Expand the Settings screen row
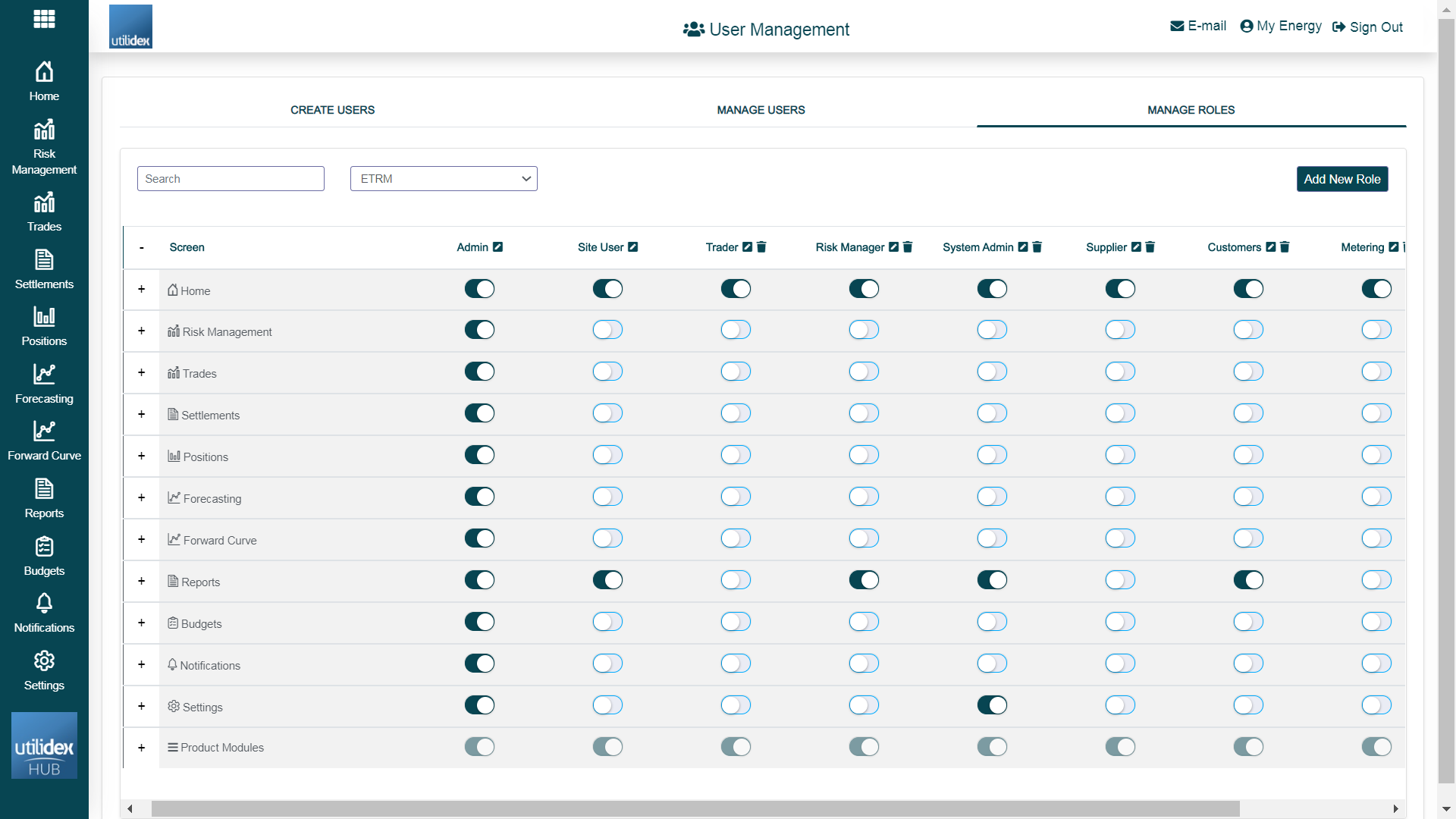This screenshot has height=819, width=1456. (x=141, y=707)
